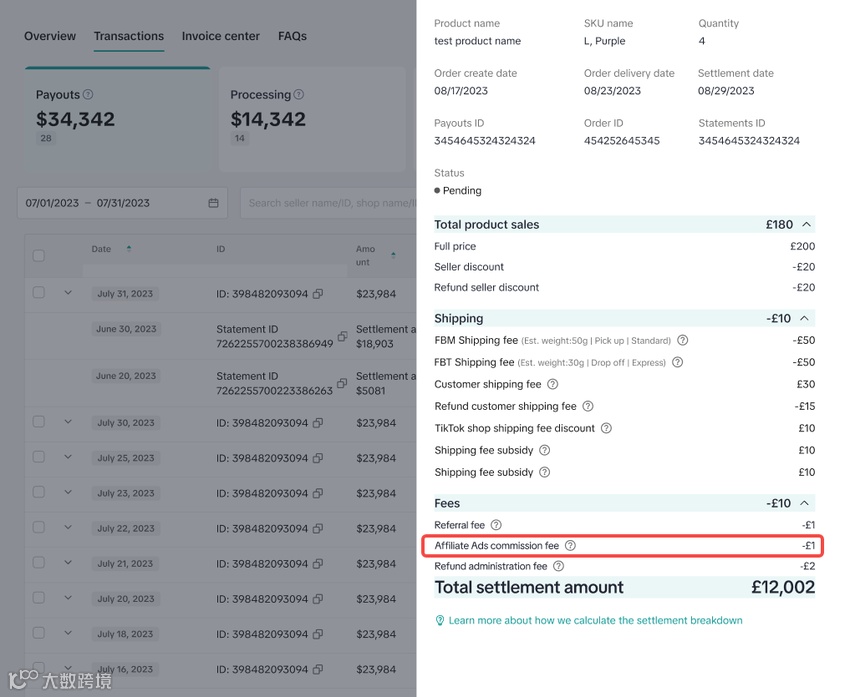Check the July 25, 2023 row checkbox
The height and width of the screenshot is (697, 850).
pos(38,457)
